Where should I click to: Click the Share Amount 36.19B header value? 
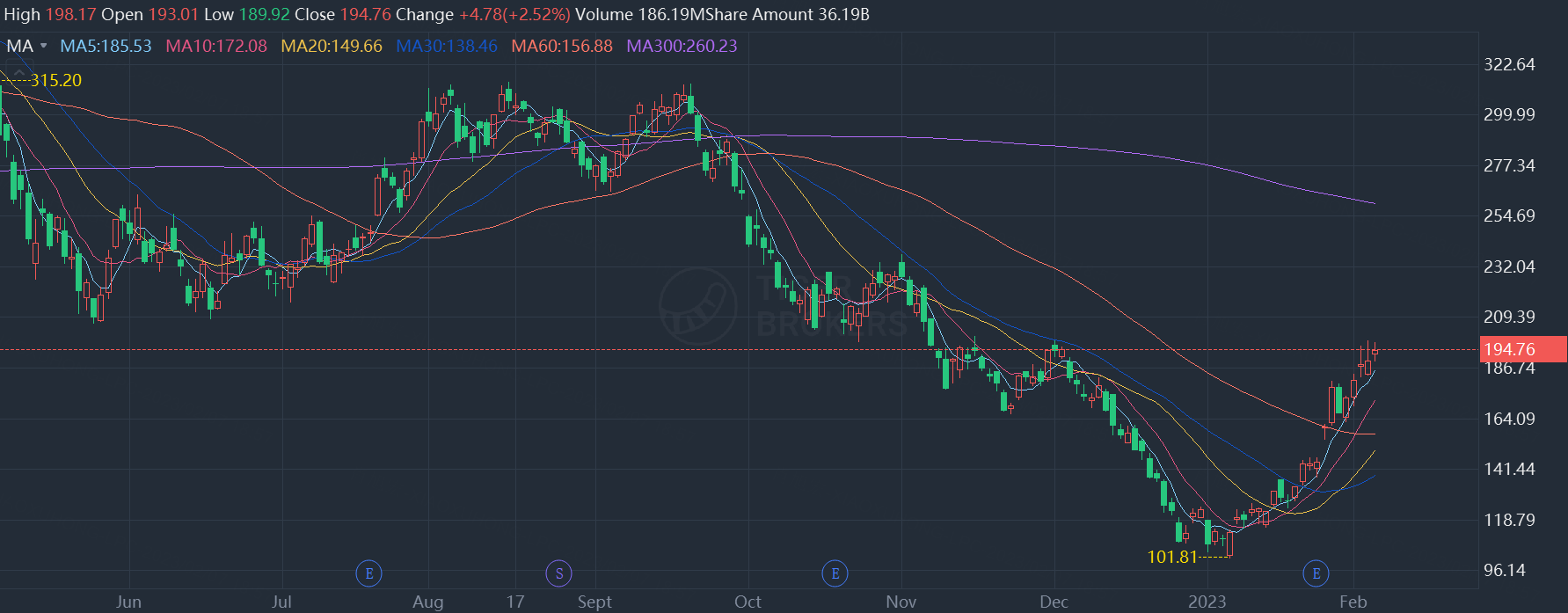788,15
